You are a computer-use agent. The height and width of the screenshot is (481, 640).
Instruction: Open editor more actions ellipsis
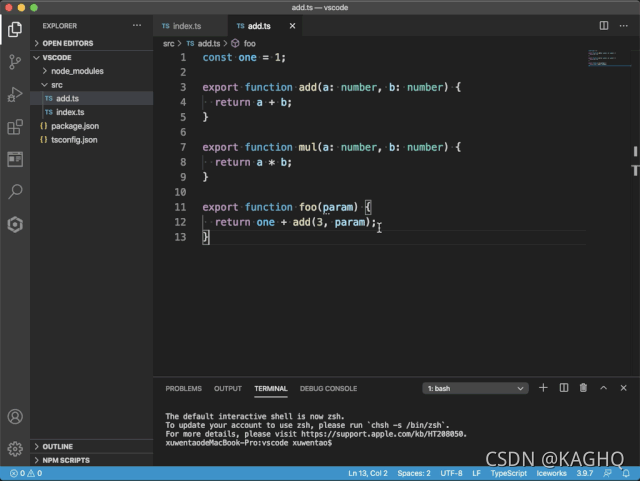(x=623, y=26)
